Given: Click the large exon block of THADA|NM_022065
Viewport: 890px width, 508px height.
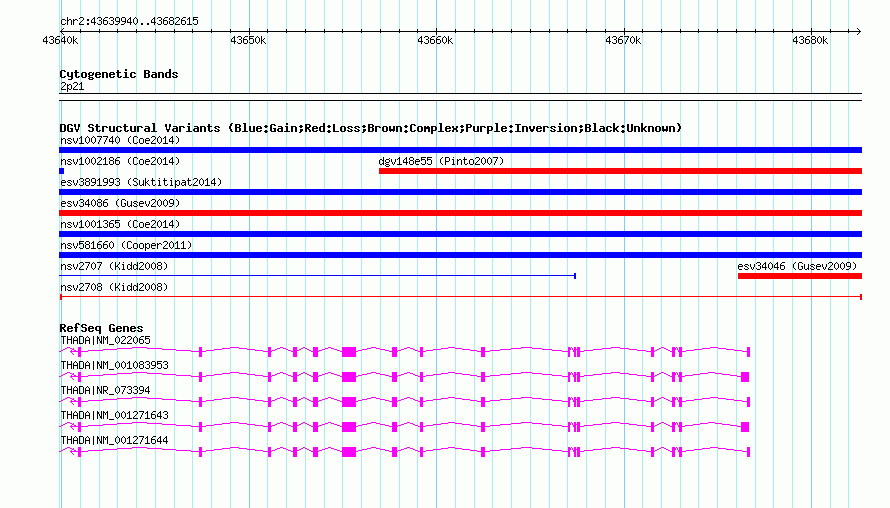Looking at the screenshot, I should tap(349, 352).
